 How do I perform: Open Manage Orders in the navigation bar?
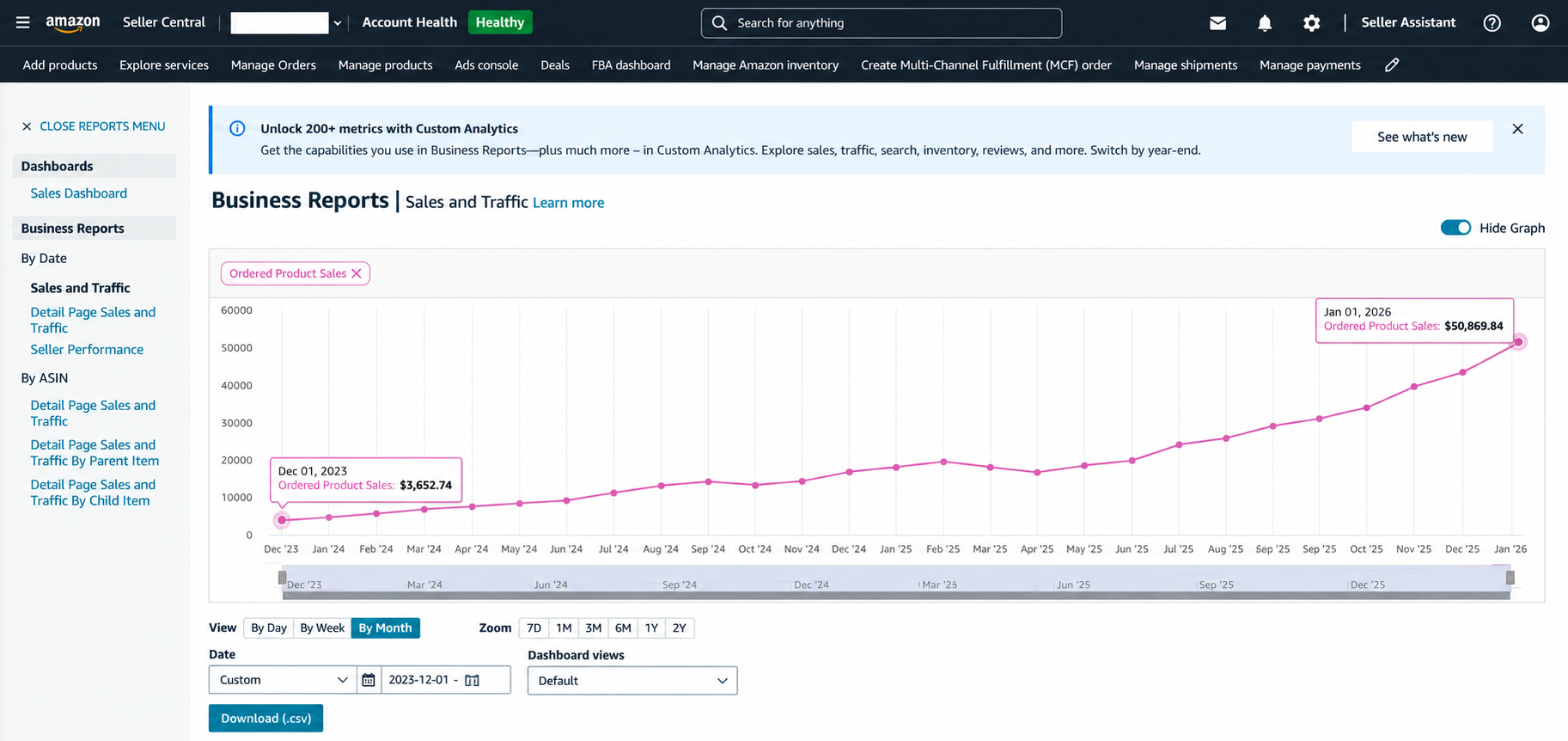[273, 65]
